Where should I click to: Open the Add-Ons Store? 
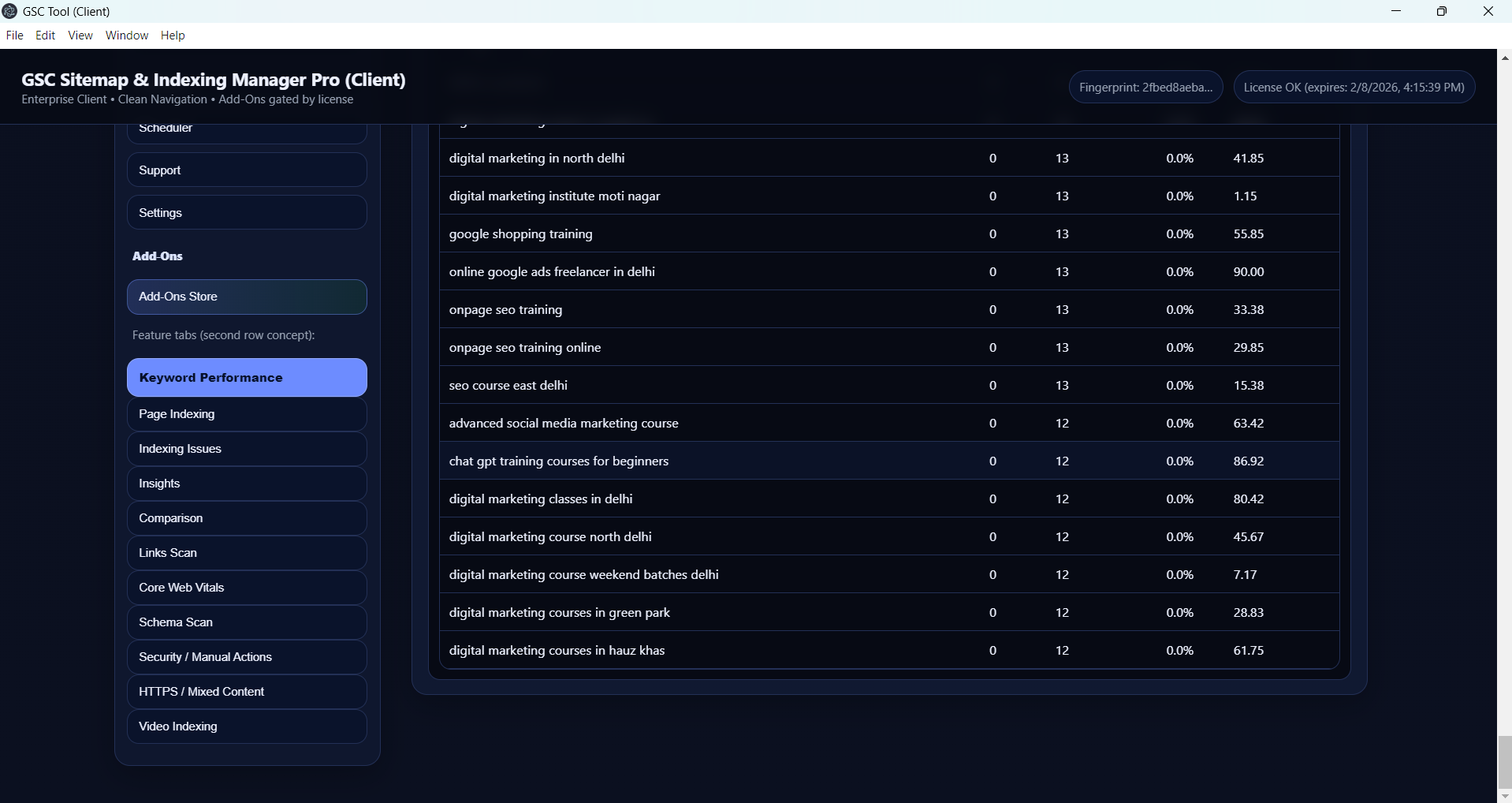coord(246,297)
